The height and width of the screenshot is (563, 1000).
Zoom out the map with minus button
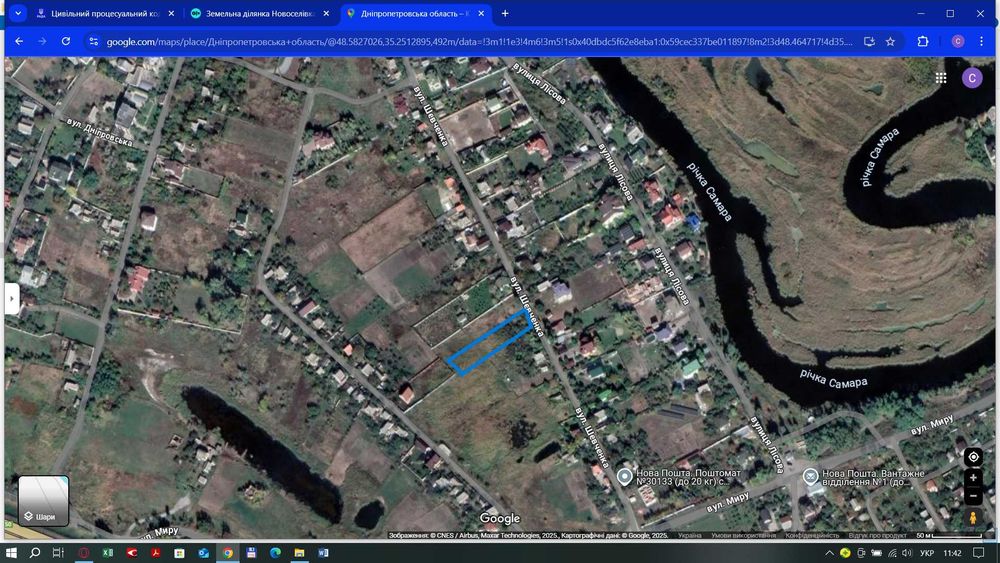973,496
